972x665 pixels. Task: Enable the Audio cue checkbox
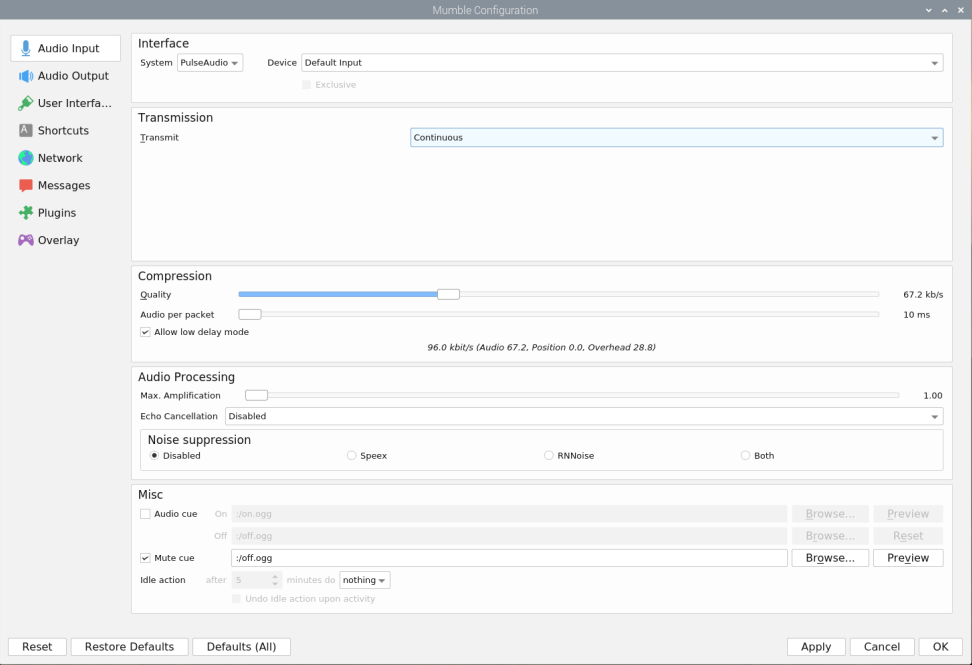(x=146, y=514)
